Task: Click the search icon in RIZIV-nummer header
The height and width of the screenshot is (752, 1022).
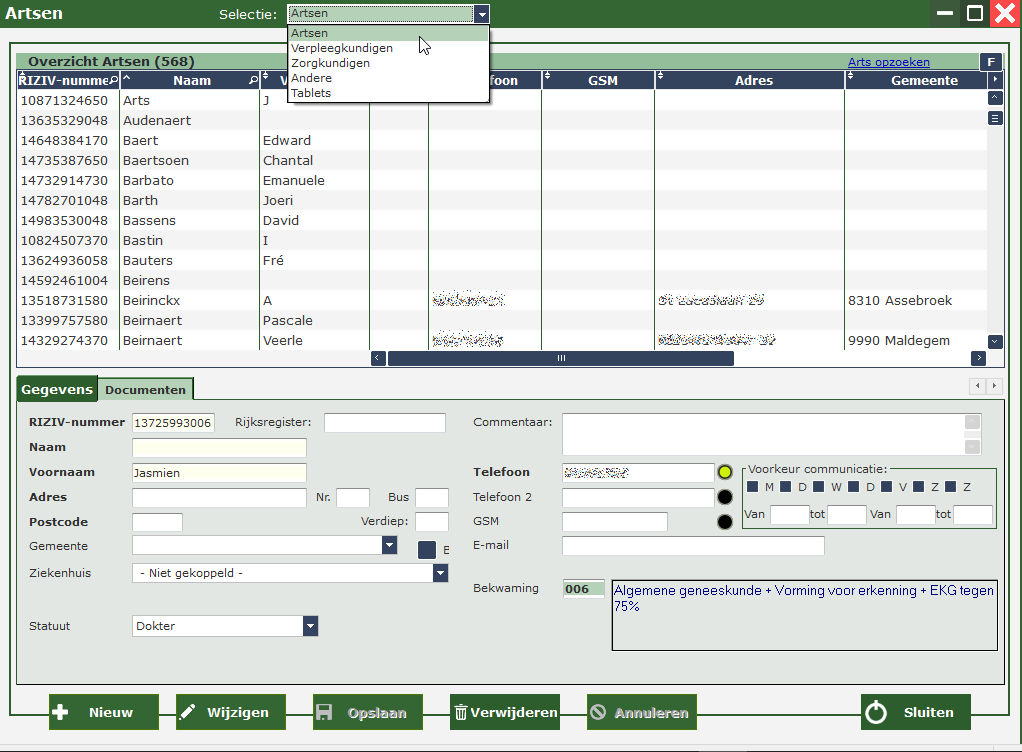Action: pos(114,80)
